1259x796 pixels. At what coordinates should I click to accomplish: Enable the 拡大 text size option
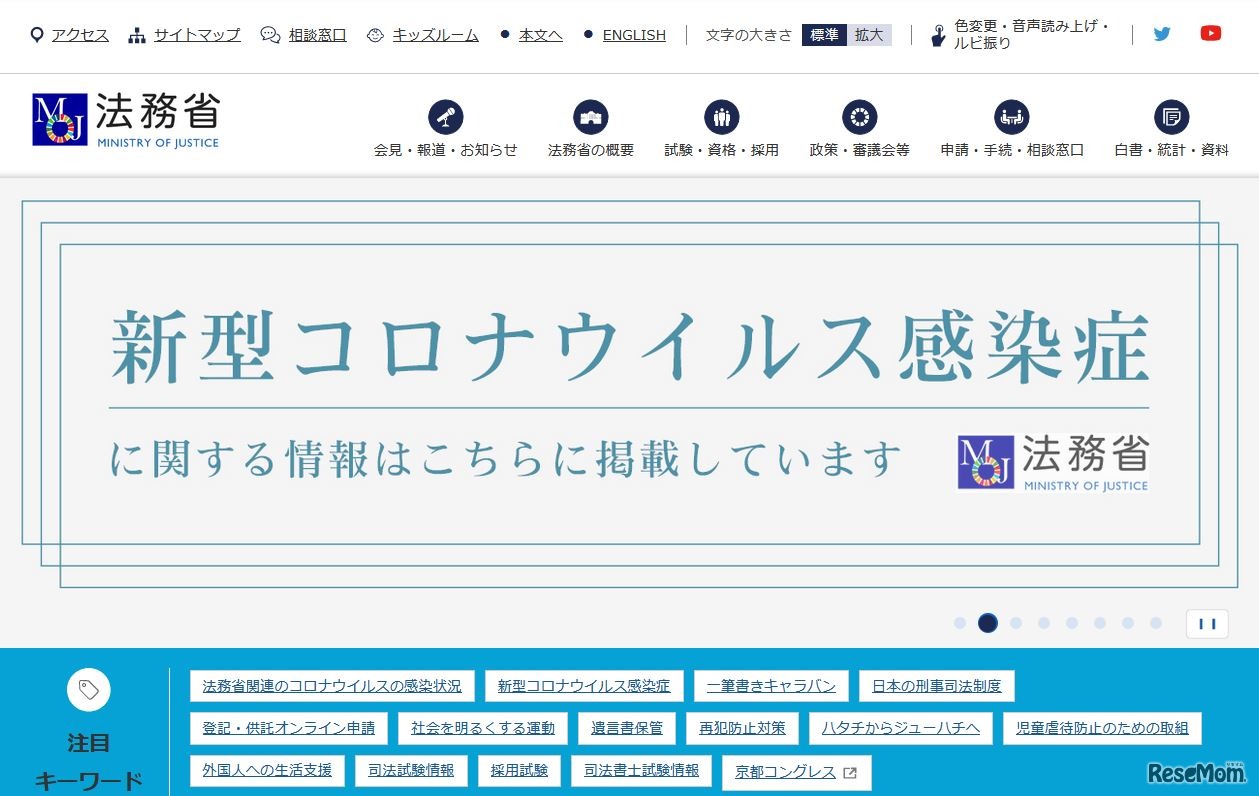869,34
